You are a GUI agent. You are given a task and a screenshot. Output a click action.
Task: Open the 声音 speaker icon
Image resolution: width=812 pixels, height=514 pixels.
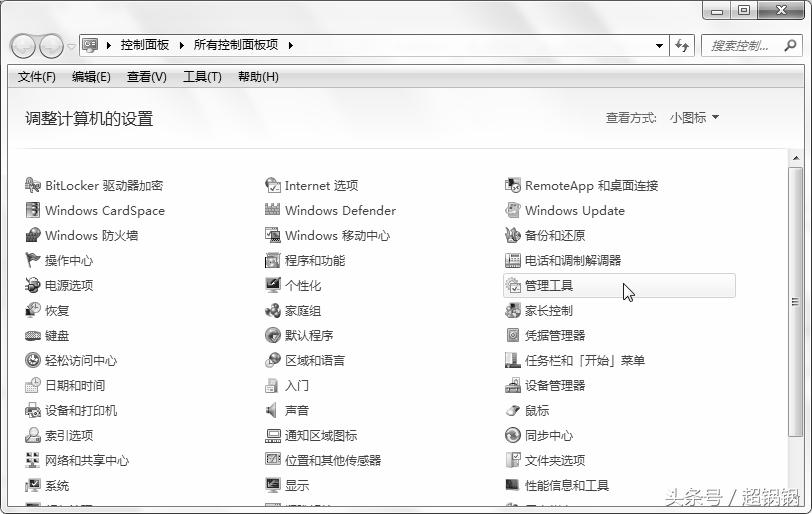(x=271, y=410)
